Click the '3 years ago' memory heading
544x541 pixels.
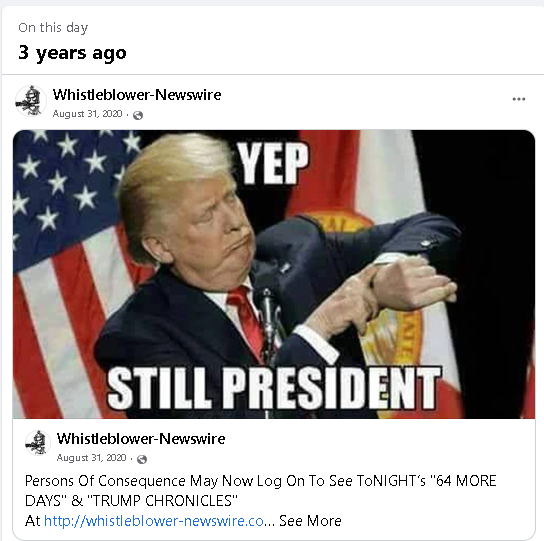pyautogui.click(x=72, y=53)
